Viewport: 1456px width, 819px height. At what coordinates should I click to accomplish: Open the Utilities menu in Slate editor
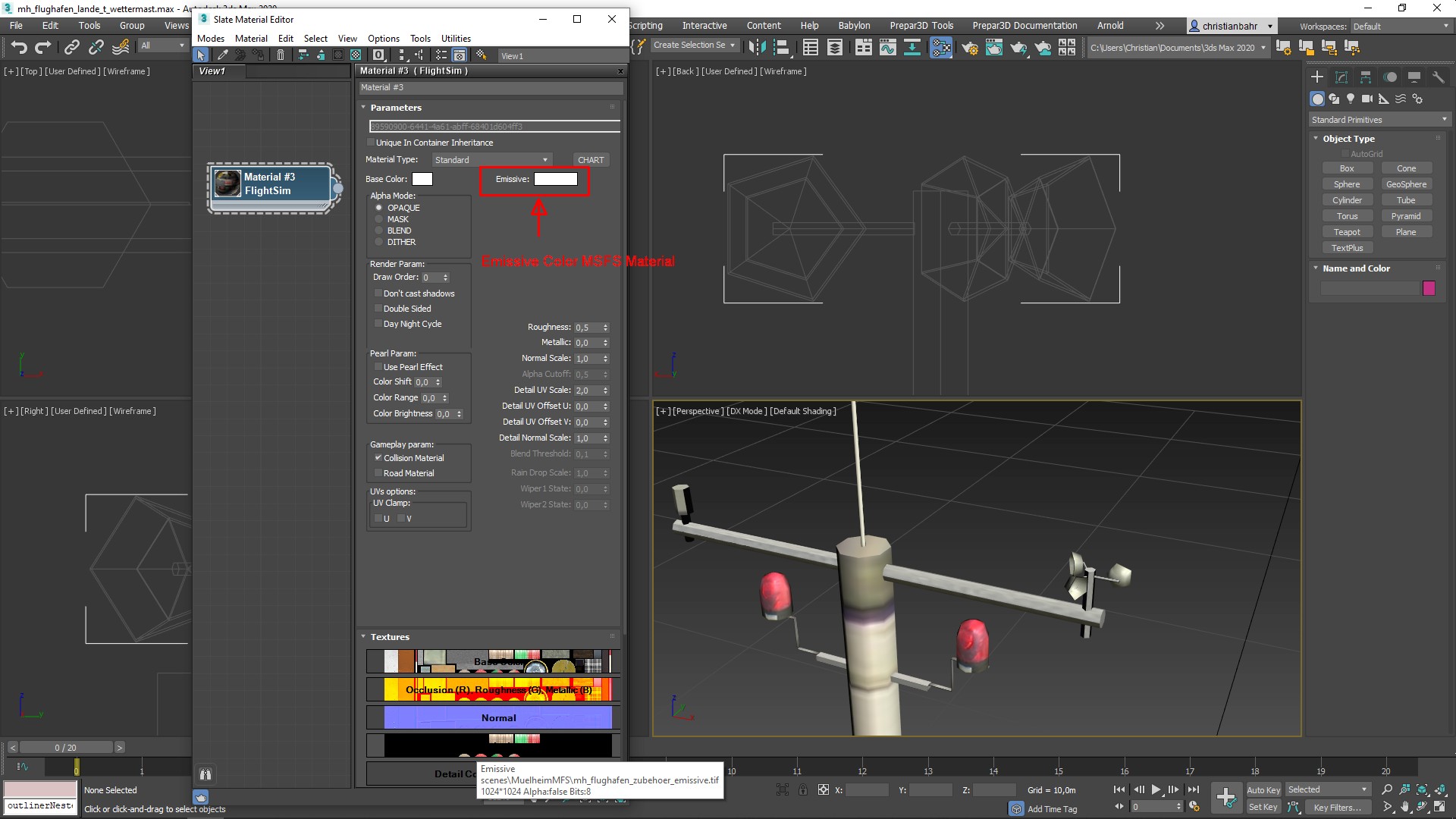point(456,39)
